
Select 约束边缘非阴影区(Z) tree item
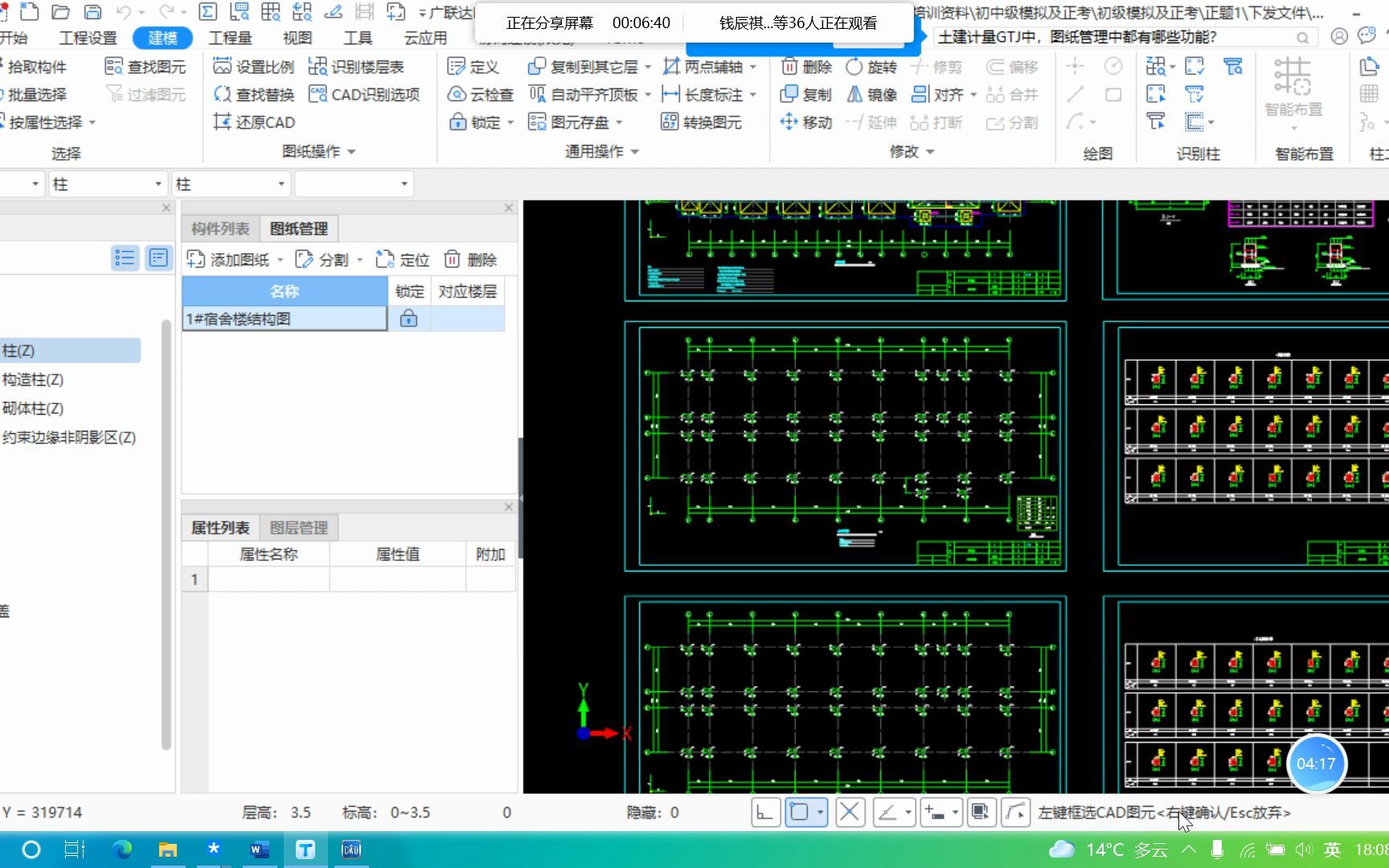(x=69, y=437)
